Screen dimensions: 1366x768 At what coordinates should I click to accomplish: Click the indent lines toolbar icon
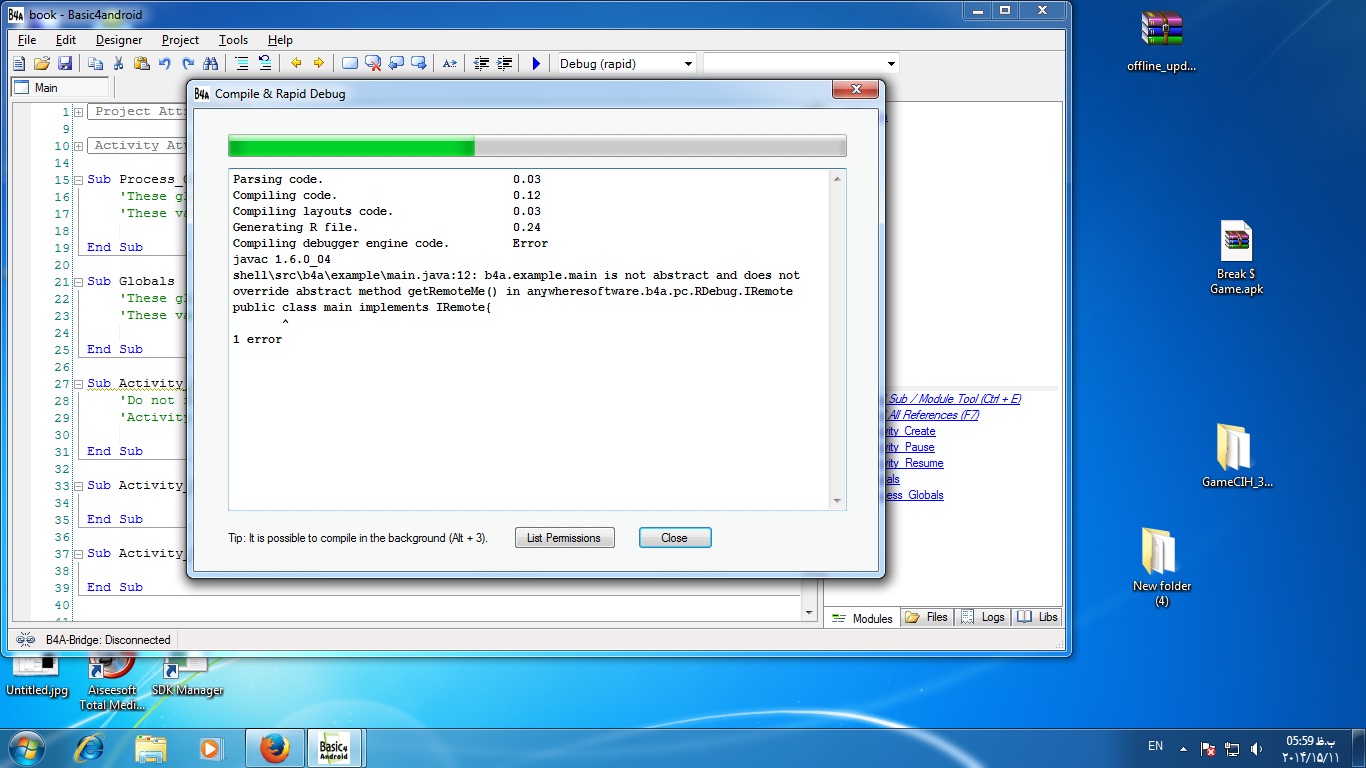(x=505, y=63)
